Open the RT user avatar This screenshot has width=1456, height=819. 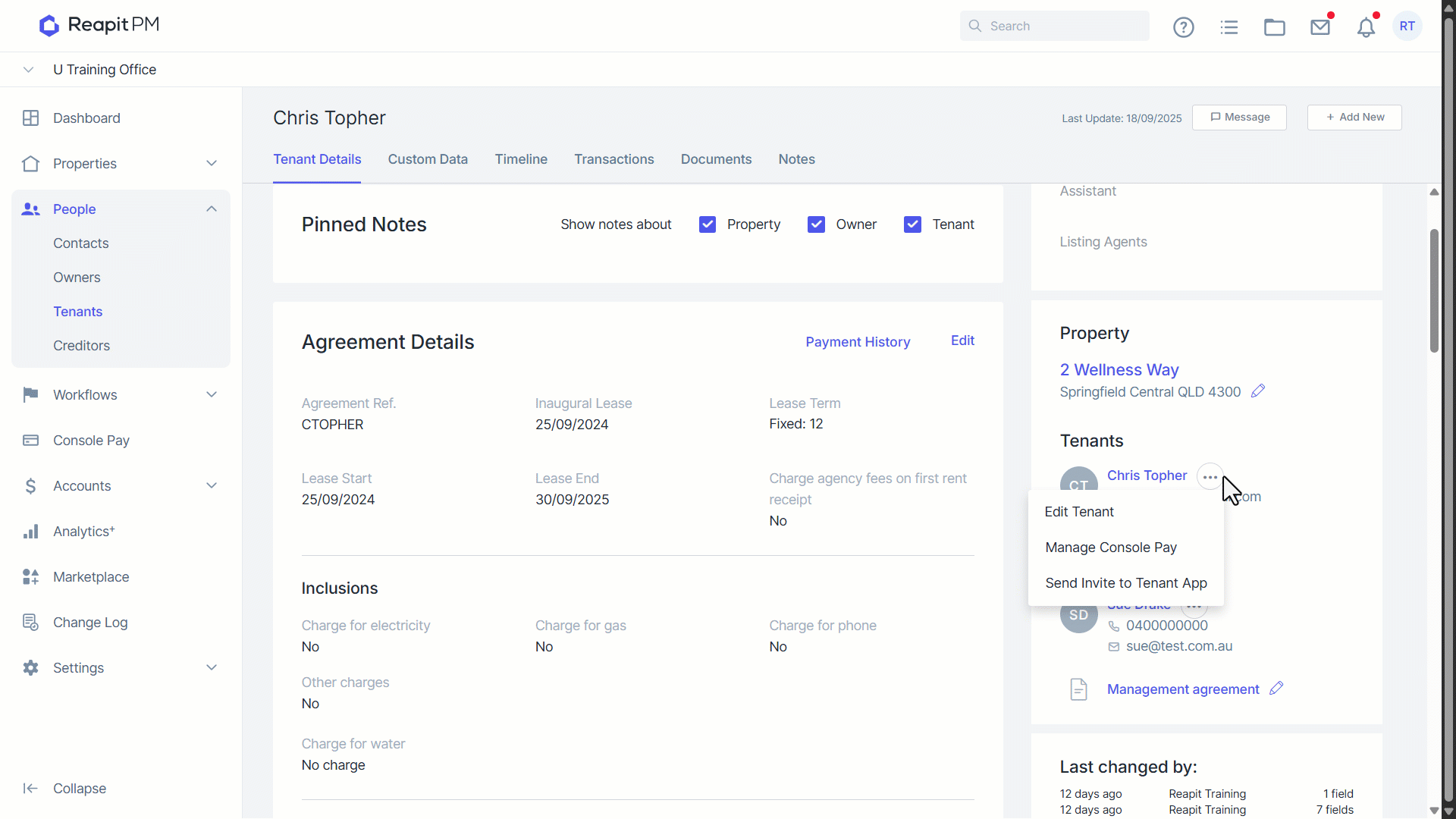(1407, 26)
